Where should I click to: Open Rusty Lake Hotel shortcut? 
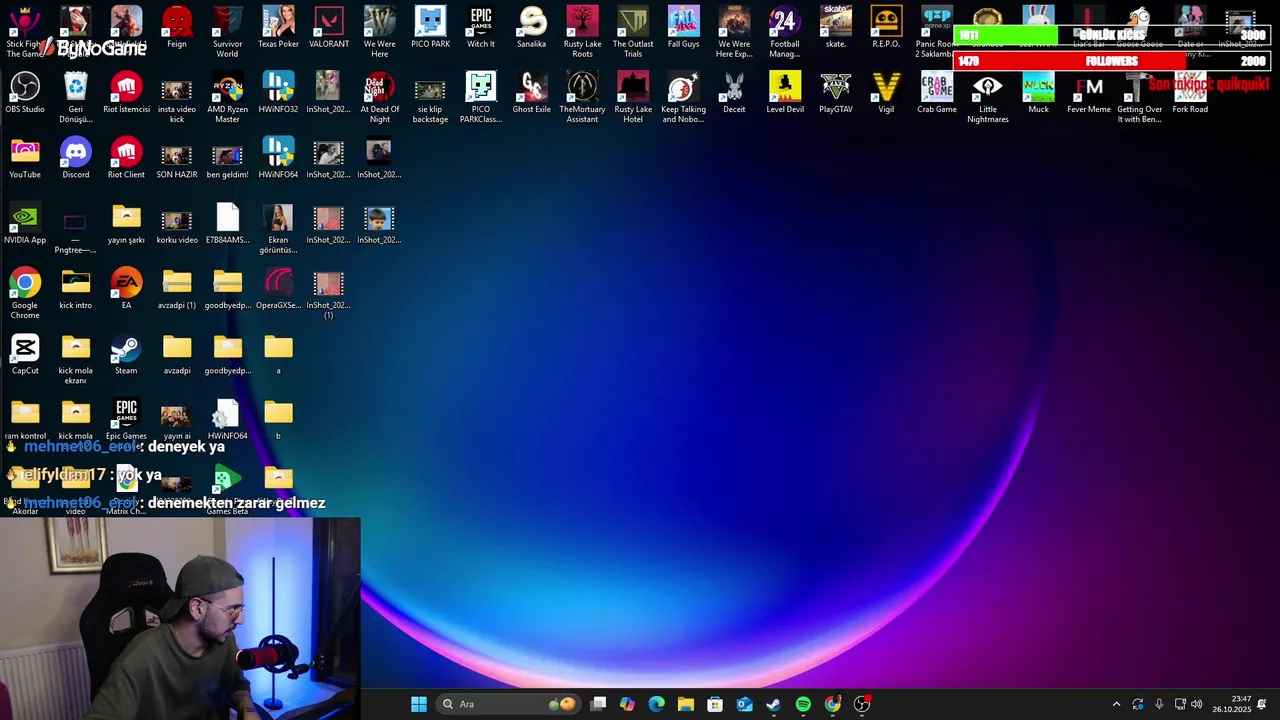coord(633,97)
